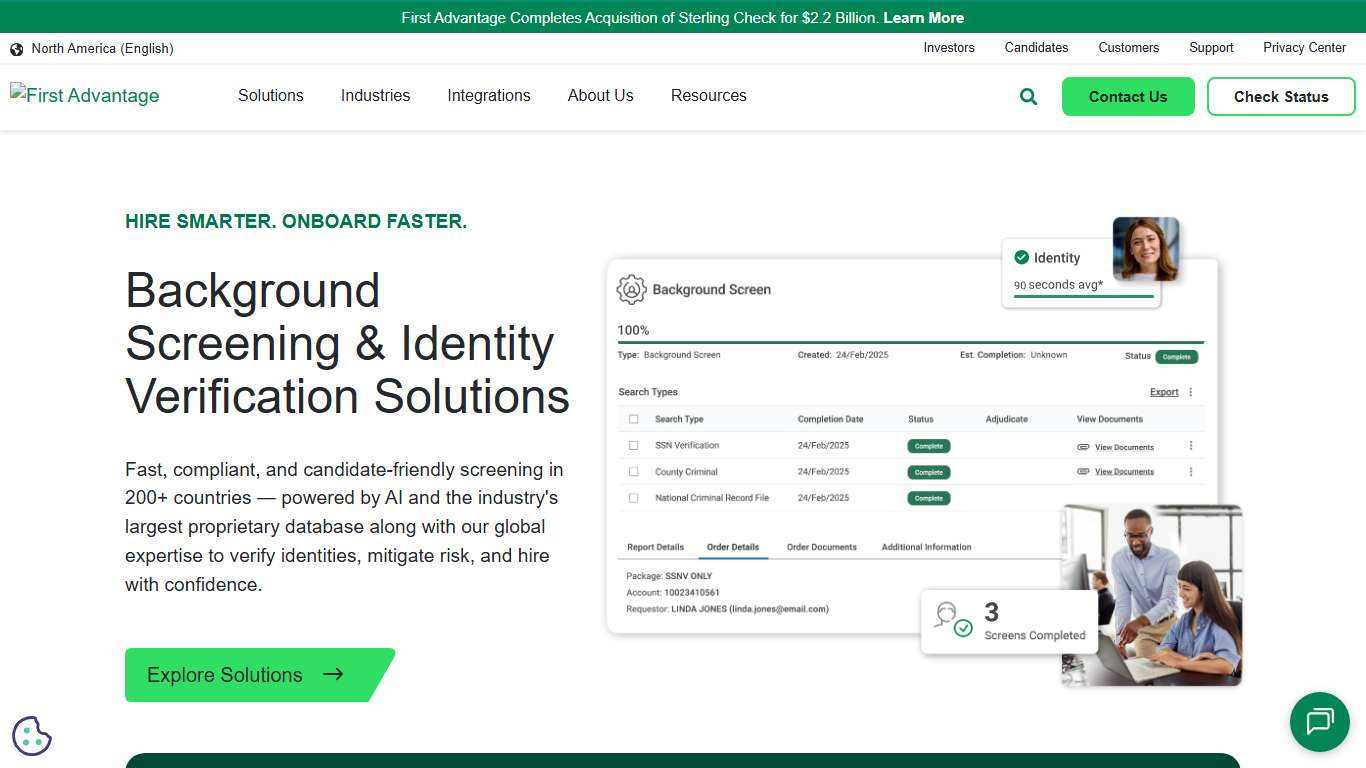Check the County Criminal row checkbox
This screenshot has height=768, width=1366.
(x=633, y=471)
